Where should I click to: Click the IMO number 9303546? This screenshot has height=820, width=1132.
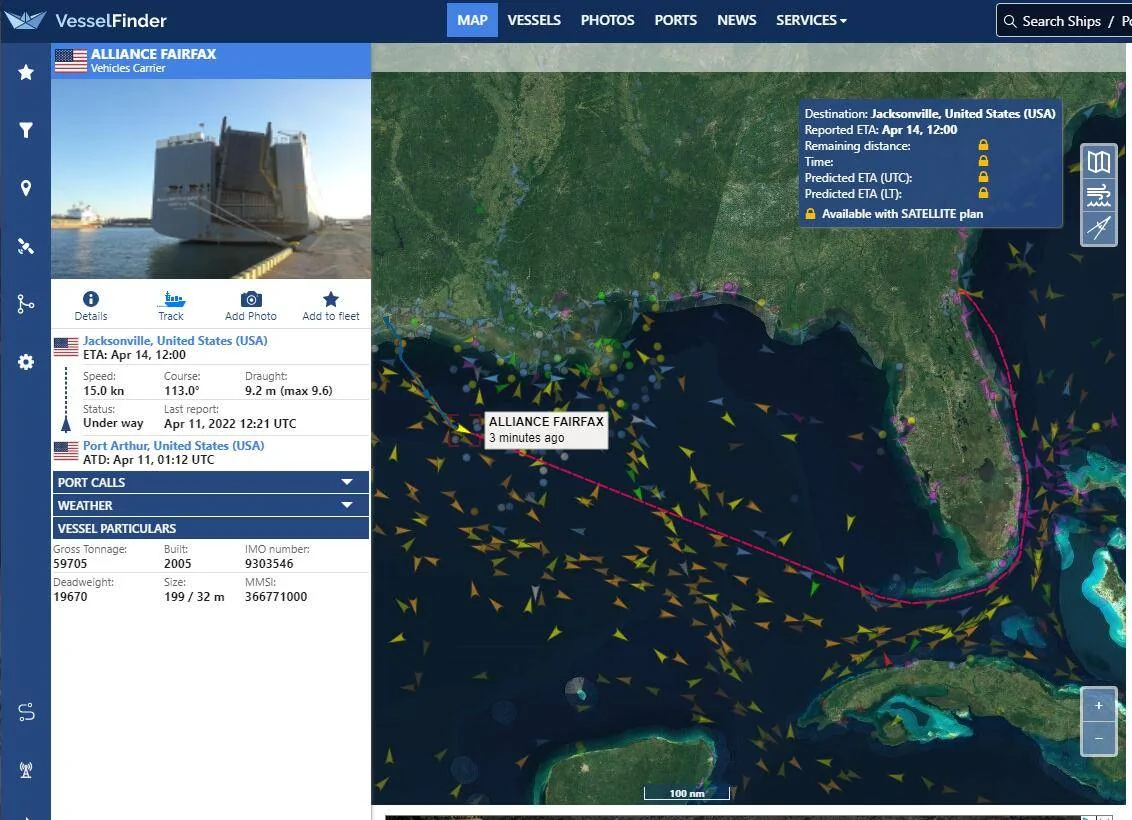coord(269,564)
